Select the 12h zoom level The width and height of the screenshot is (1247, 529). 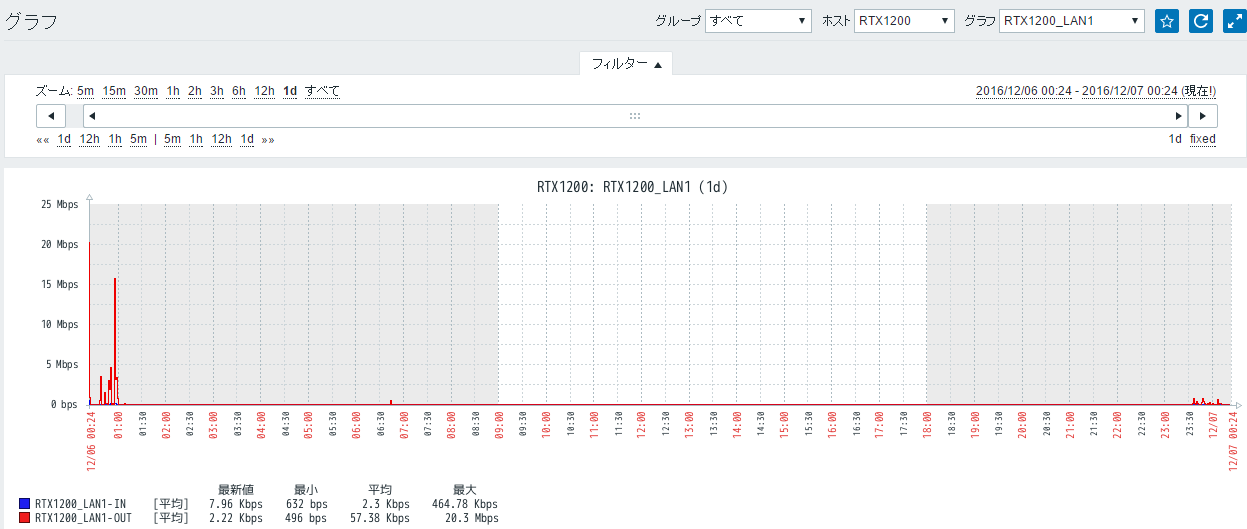click(264, 91)
